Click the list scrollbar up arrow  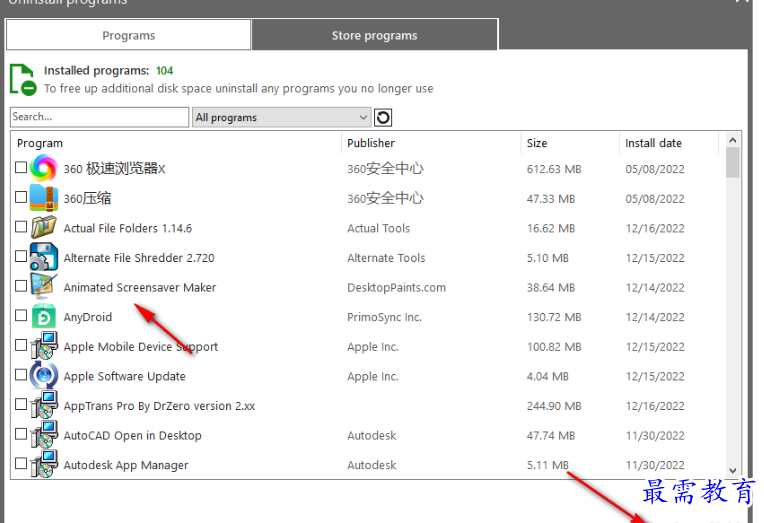[732, 140]
